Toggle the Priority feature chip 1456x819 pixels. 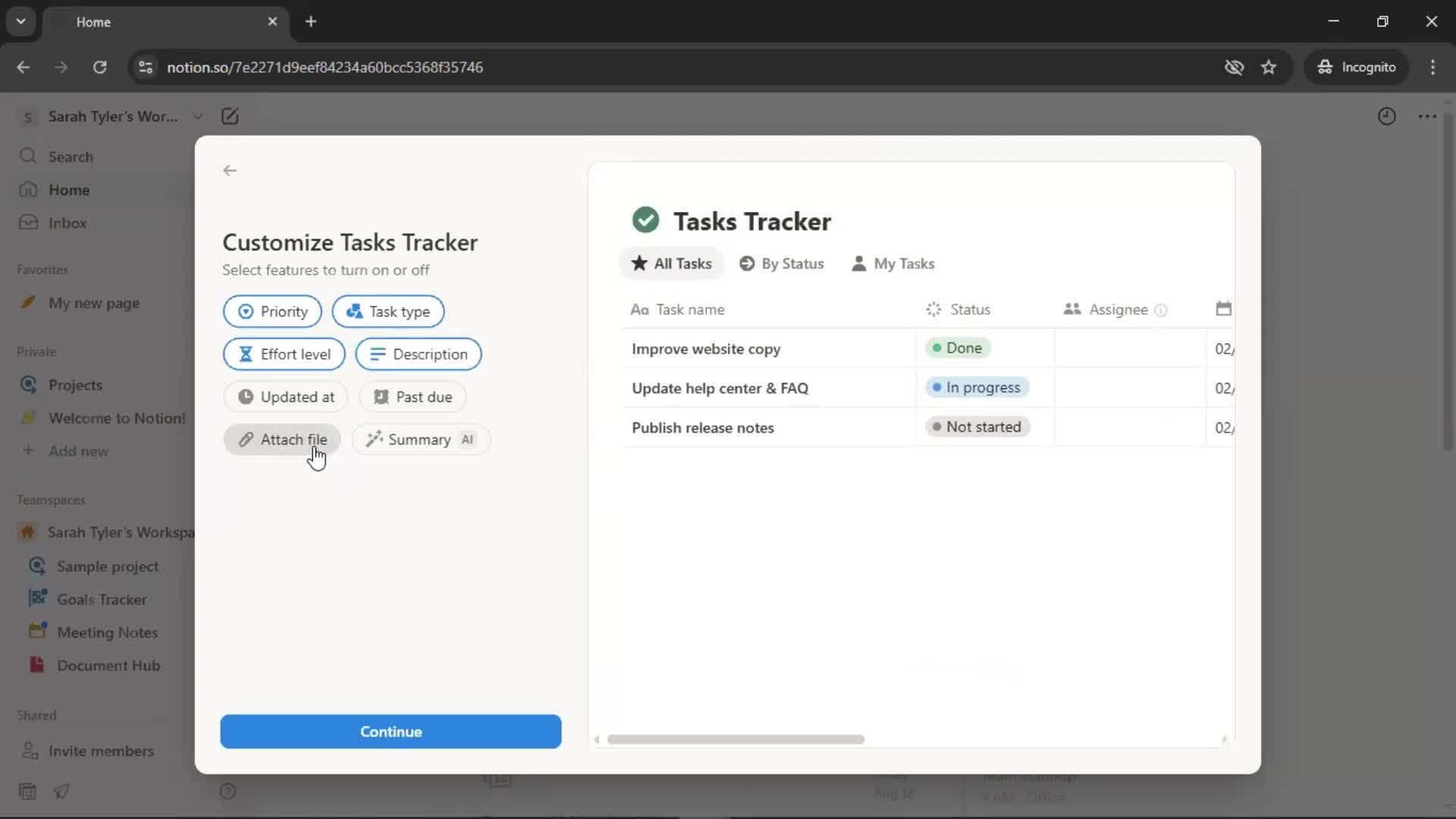click(272, 312)
